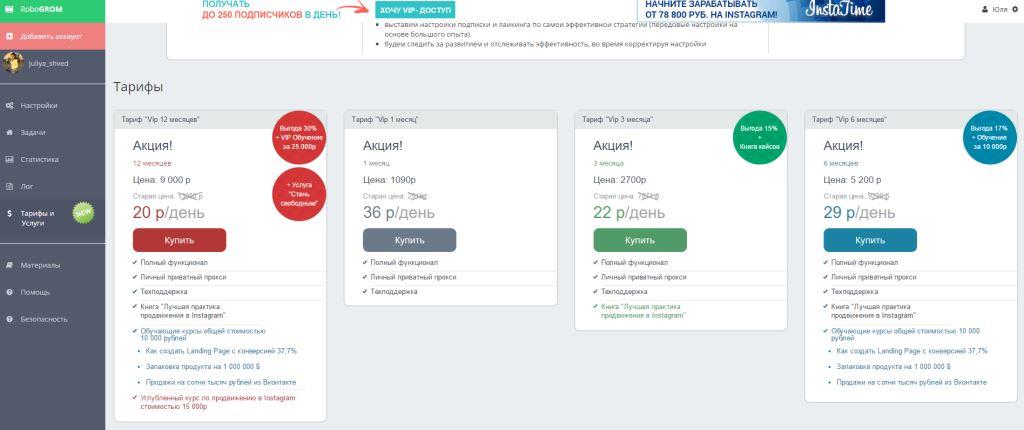Open the juliya_shved account entry
The height and width of the screenshot is (430, 1024).
[x=52, y=63]
